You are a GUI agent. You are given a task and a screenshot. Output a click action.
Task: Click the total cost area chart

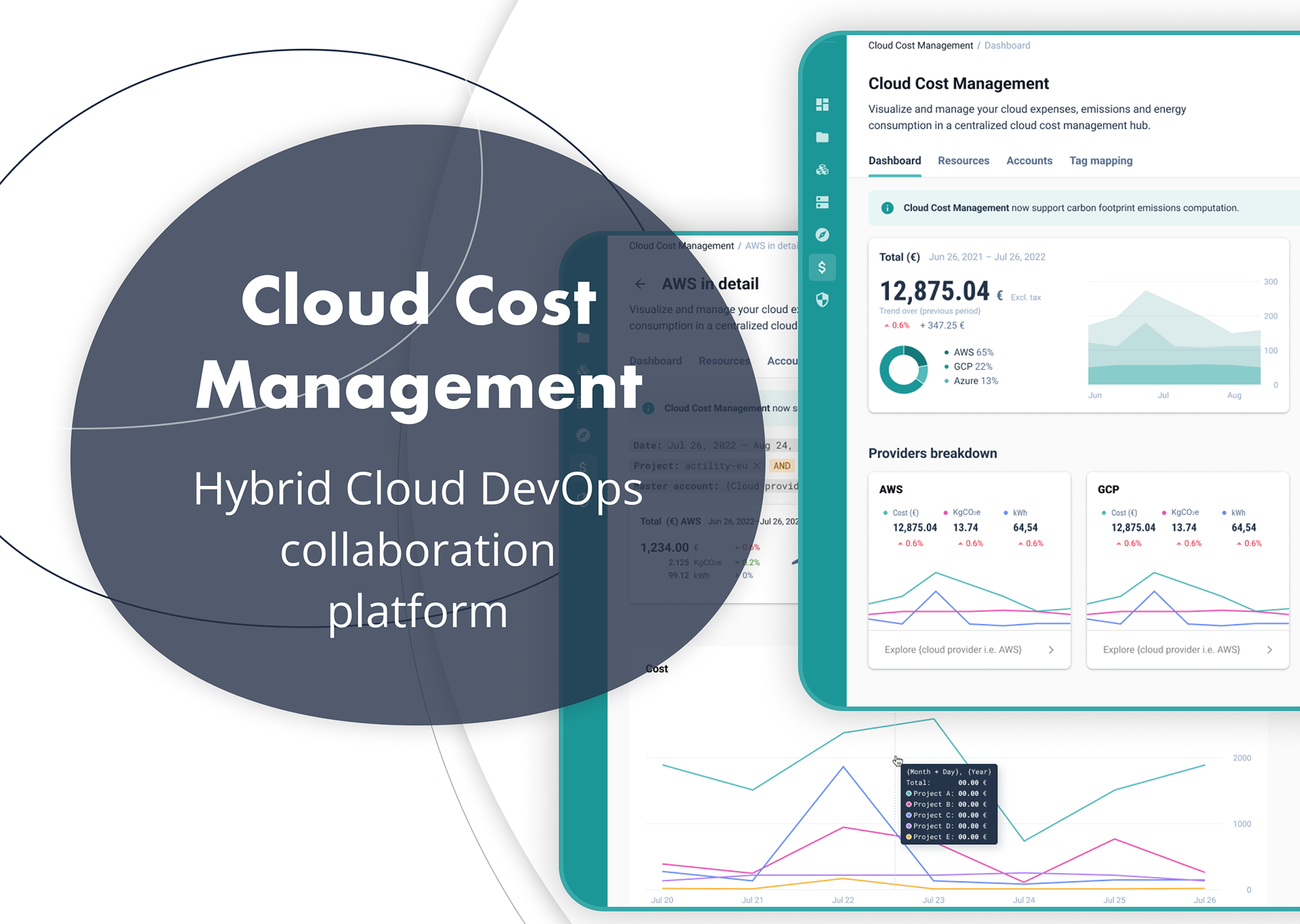point(1174,336)
